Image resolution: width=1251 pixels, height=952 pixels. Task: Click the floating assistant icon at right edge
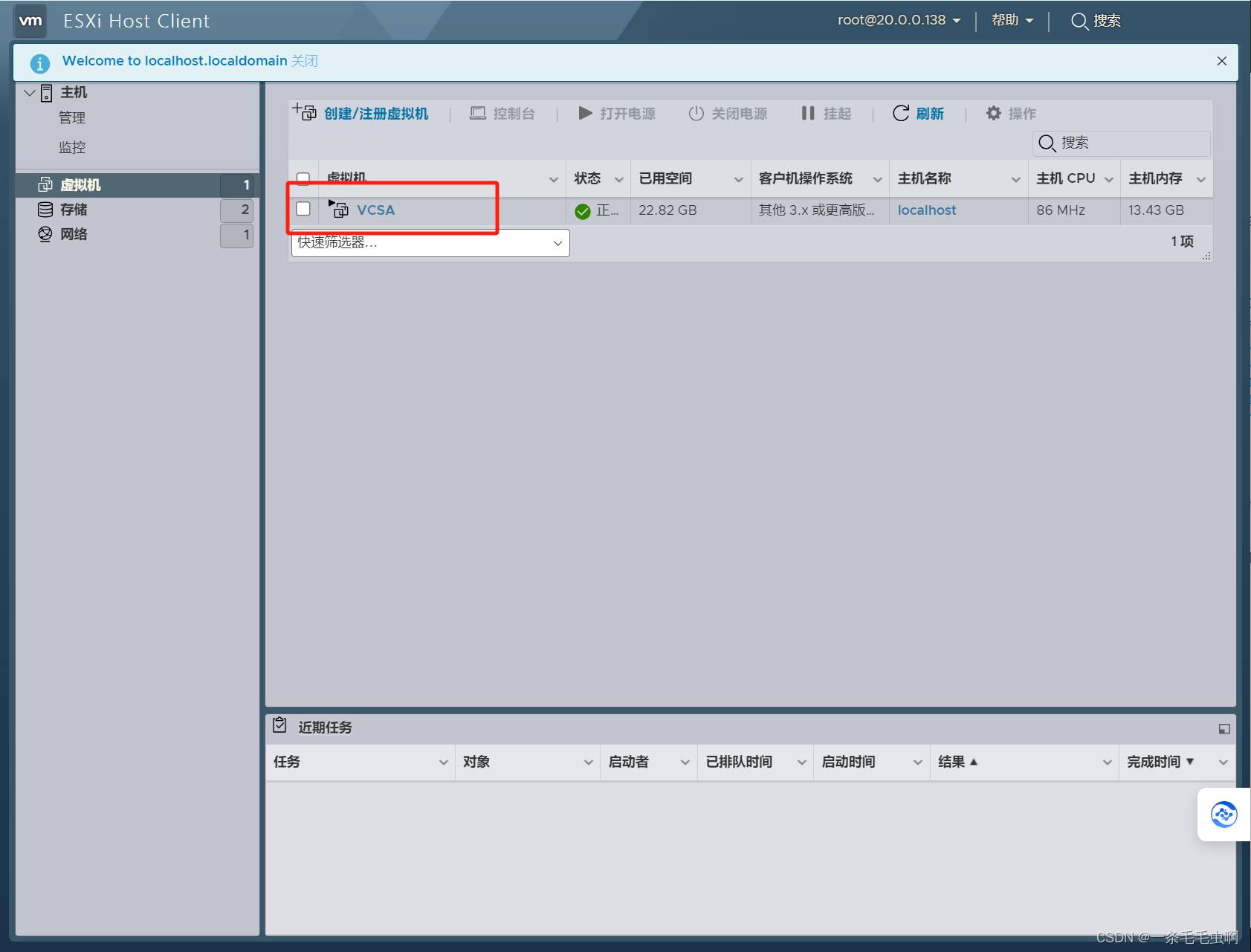[x=1223, y=815]
